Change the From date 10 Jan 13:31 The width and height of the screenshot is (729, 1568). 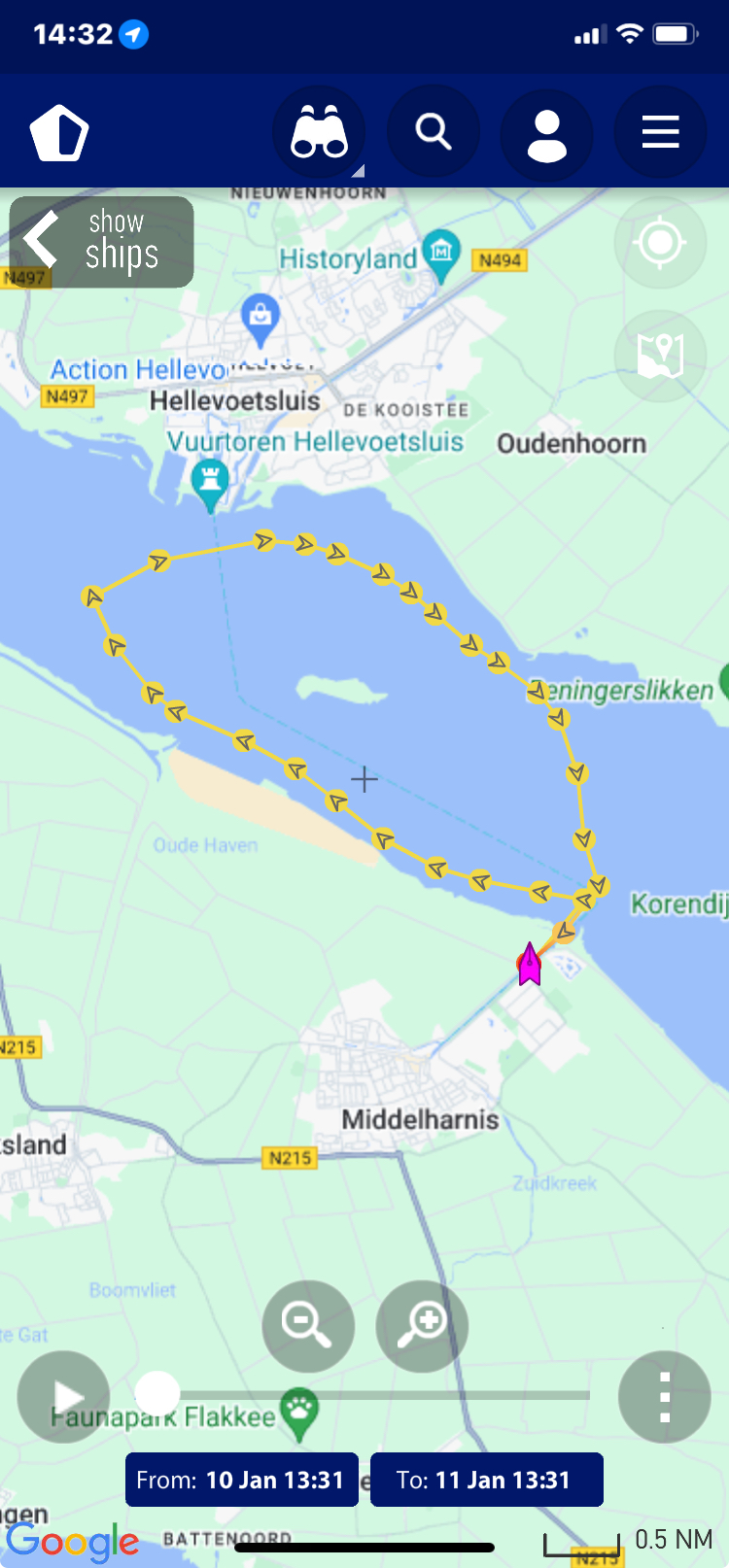click(242, 1480)
